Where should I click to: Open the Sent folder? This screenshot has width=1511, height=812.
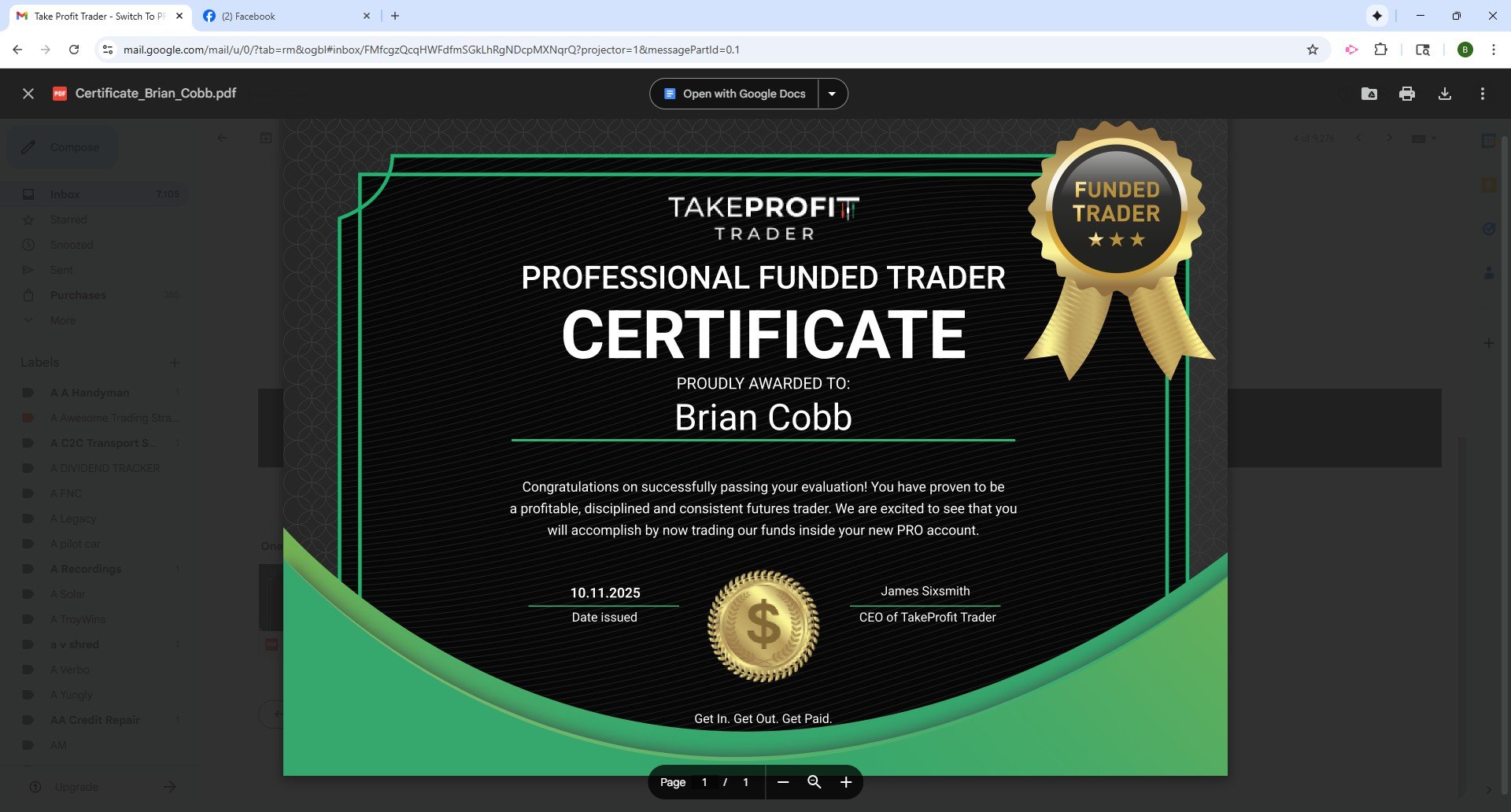(94, 270)
